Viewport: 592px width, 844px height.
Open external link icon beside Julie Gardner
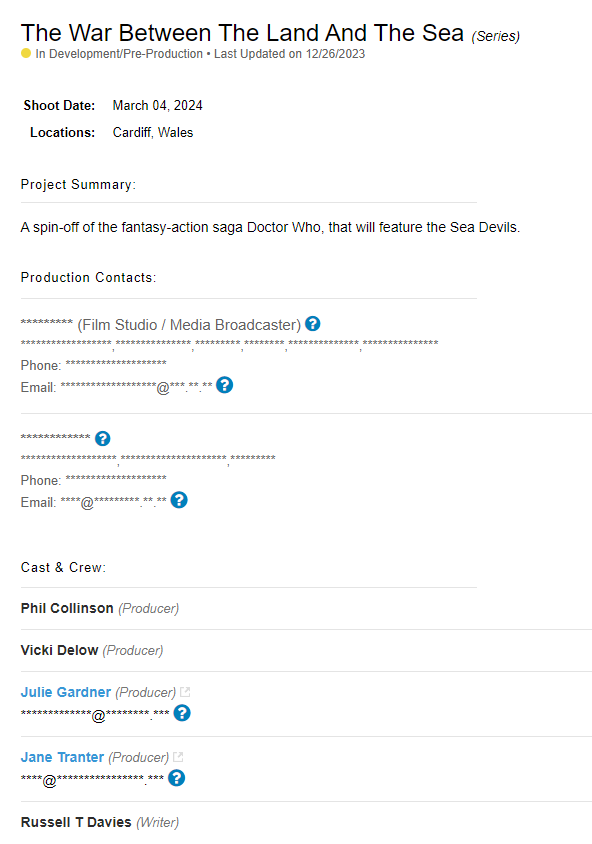(x=185, y=692)
